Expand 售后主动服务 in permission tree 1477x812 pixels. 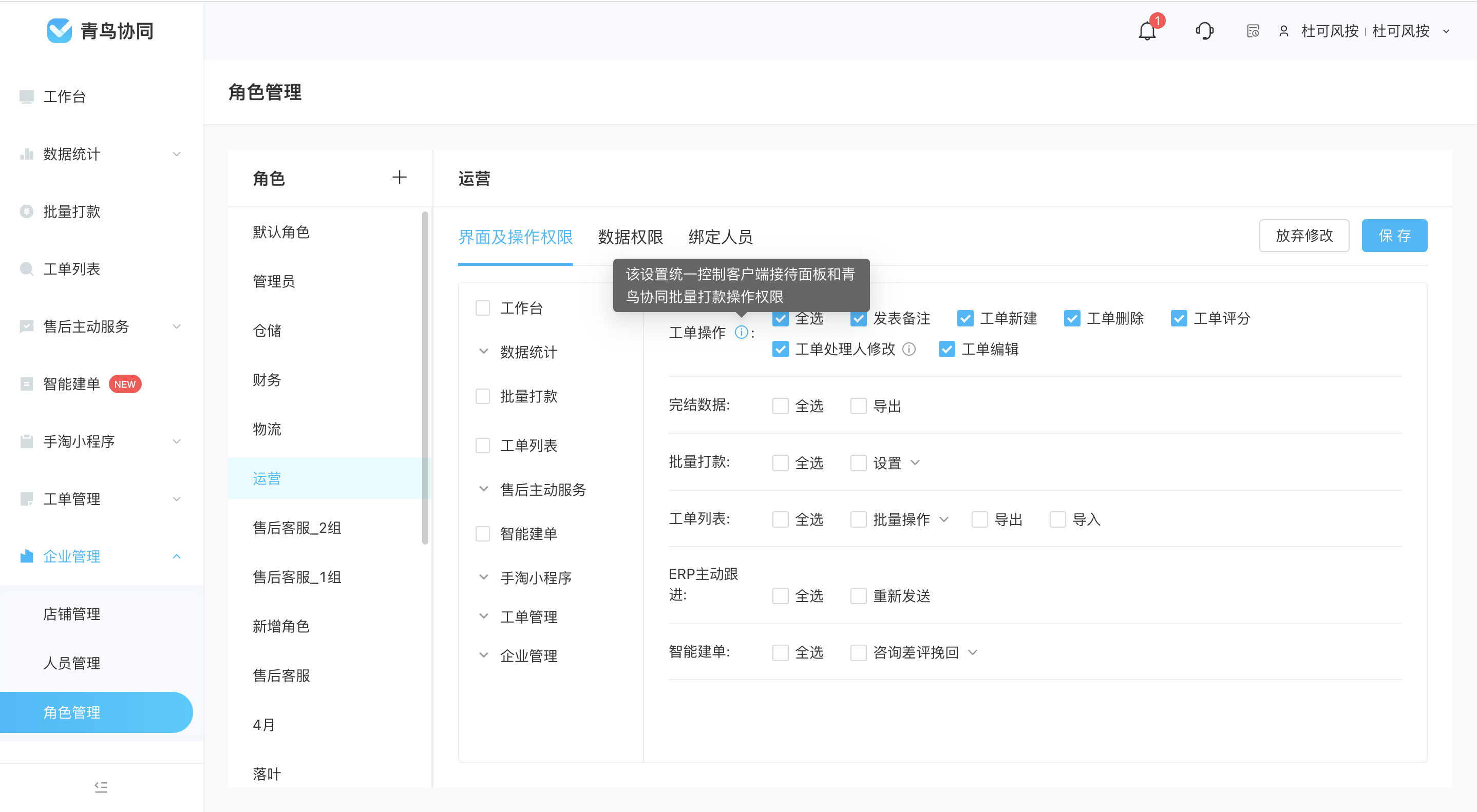coord(483,489)
